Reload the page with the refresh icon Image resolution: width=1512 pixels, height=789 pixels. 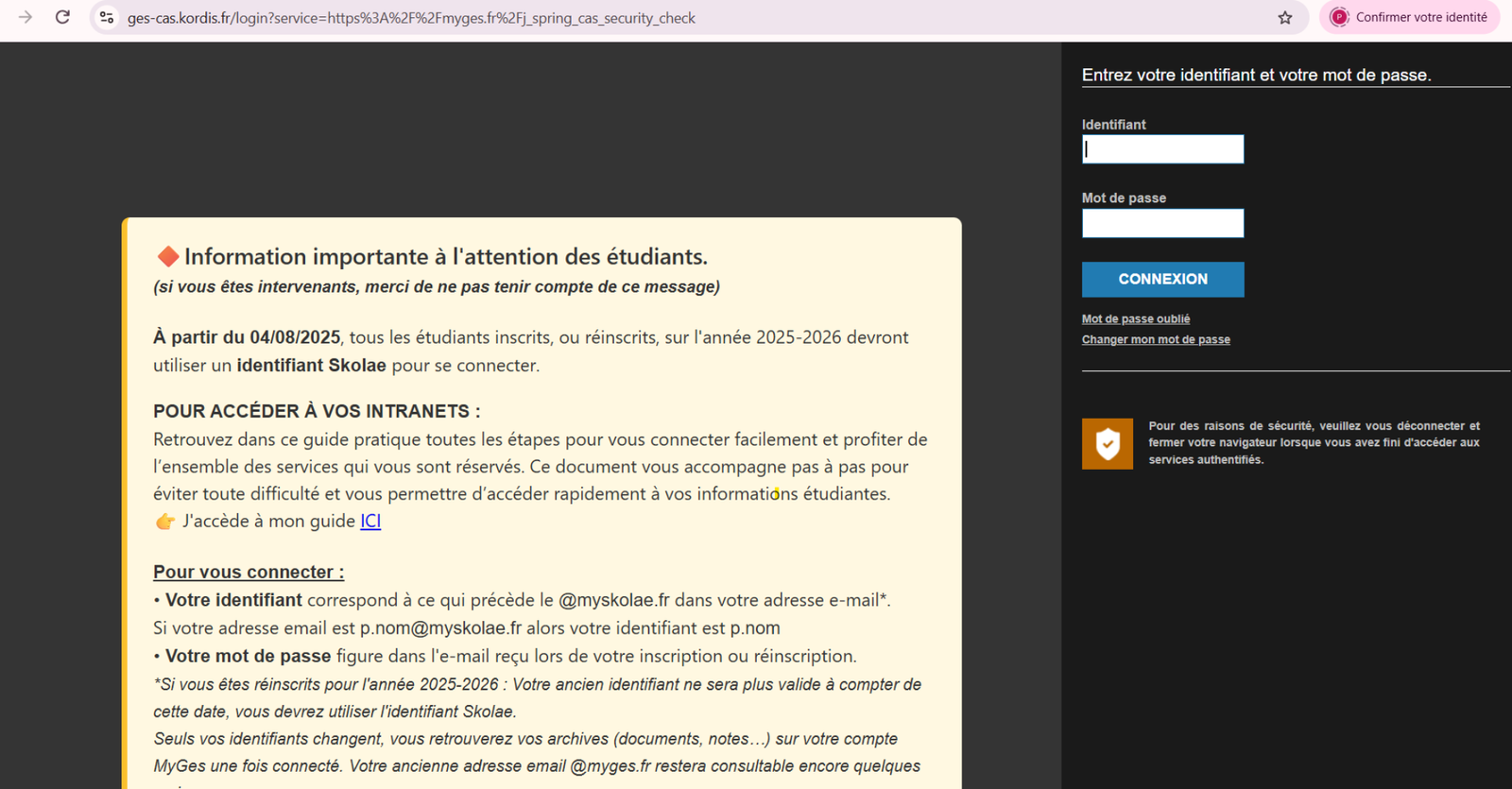pyautogui.click(x=62, y=17)
